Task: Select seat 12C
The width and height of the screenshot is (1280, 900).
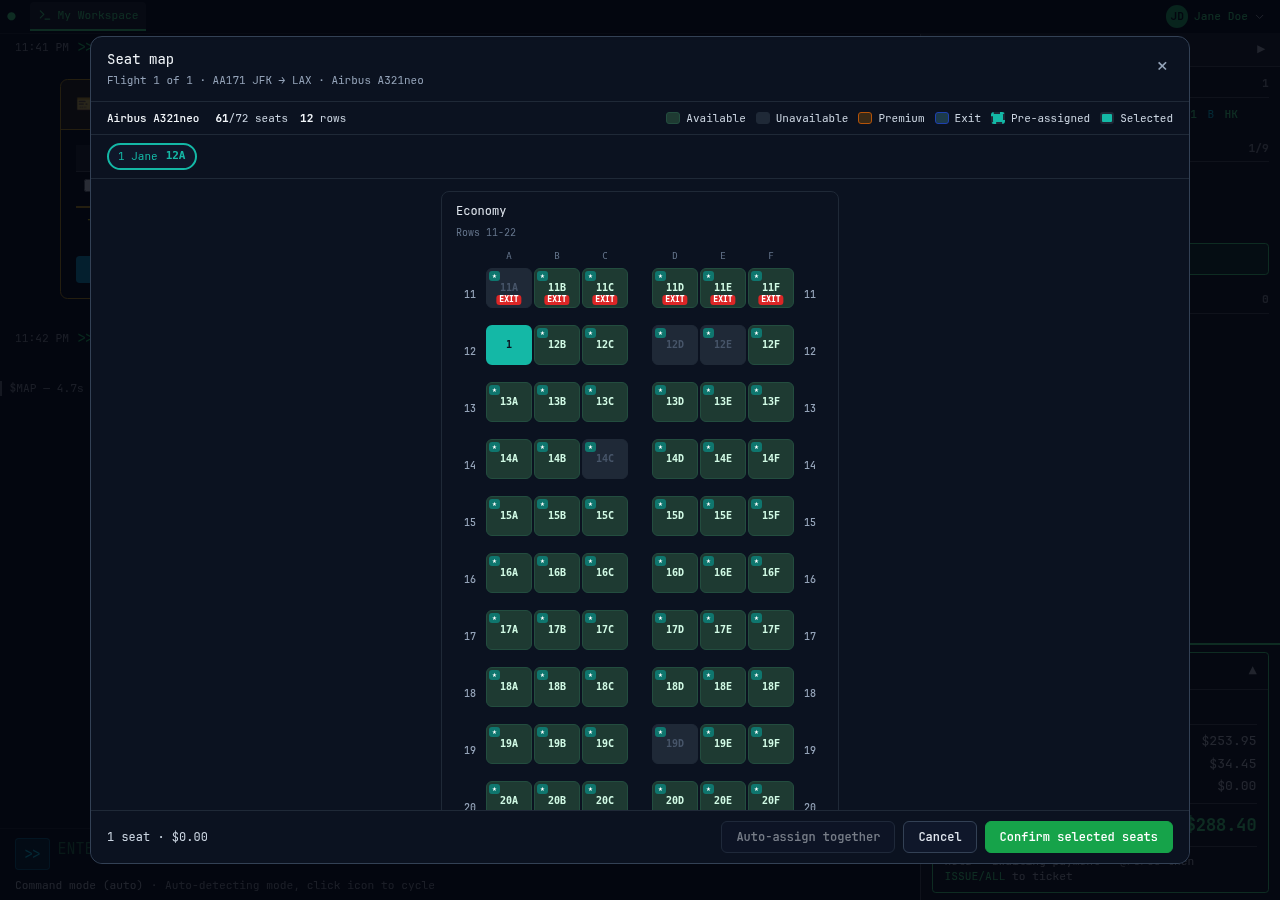Action: coord(605,345)
